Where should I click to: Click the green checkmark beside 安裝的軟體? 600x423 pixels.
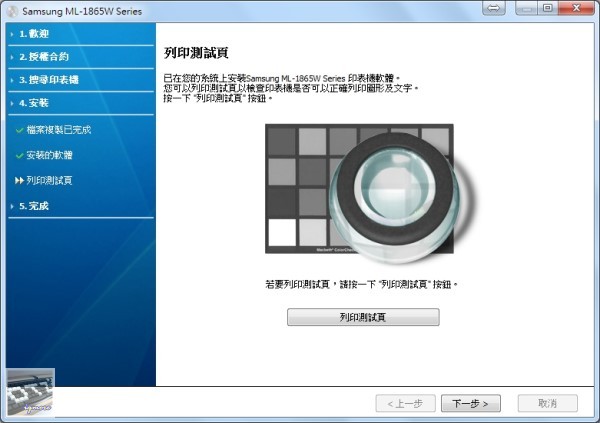[x=20, y=155]
